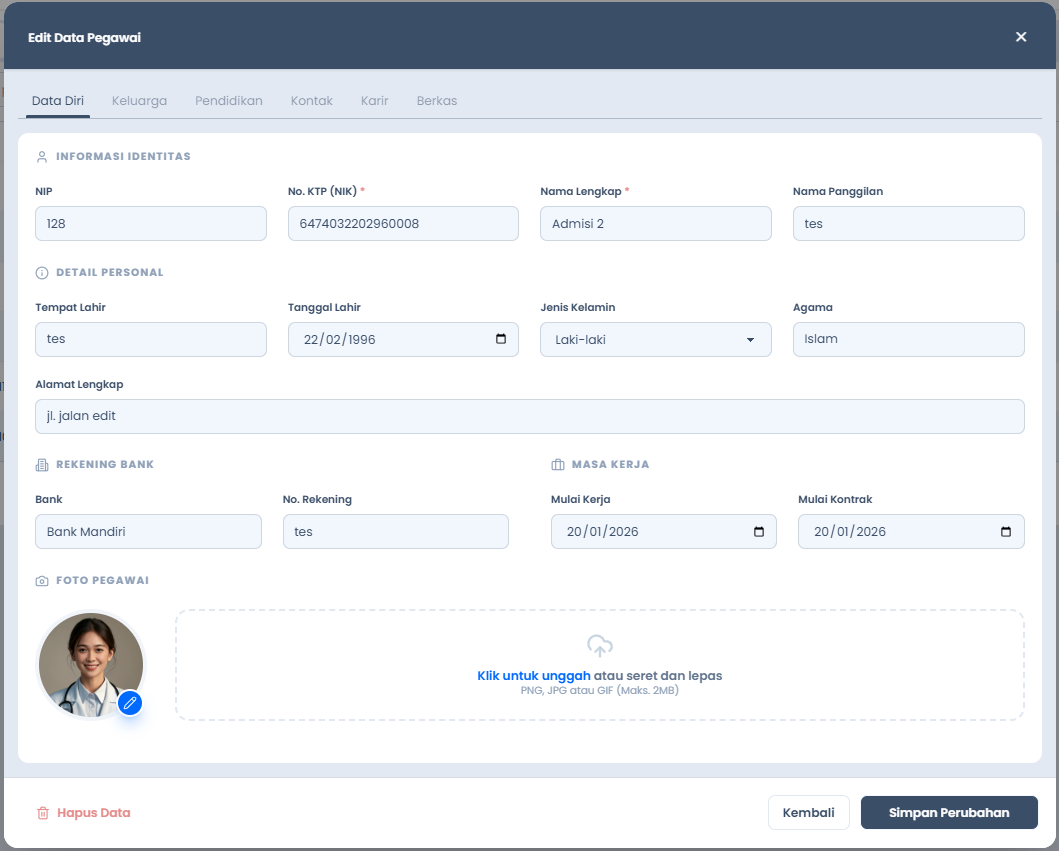Close the Edit Data Pegawai dialog
Image resolution: width=1059 pixels, height=851 pixels.
tap(1021, 37)
